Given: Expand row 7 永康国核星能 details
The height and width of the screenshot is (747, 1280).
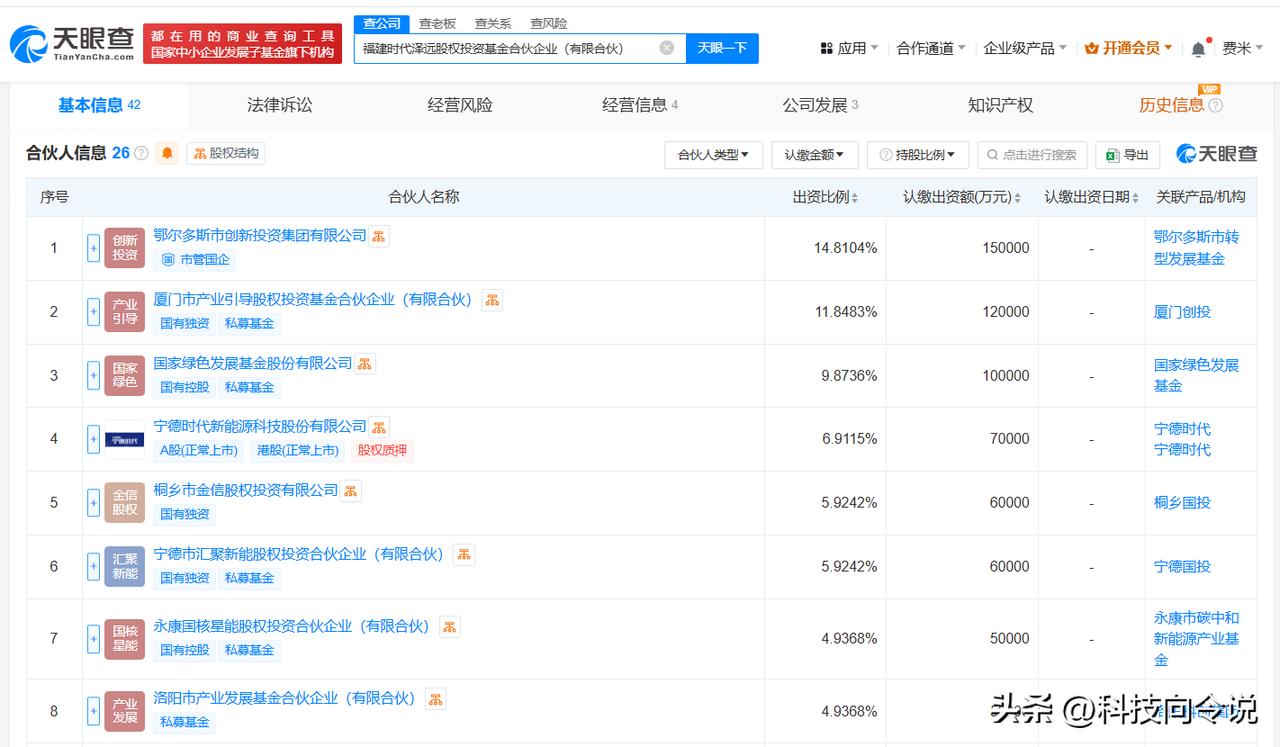Looking at the screenshot, I should coord(94,639).
